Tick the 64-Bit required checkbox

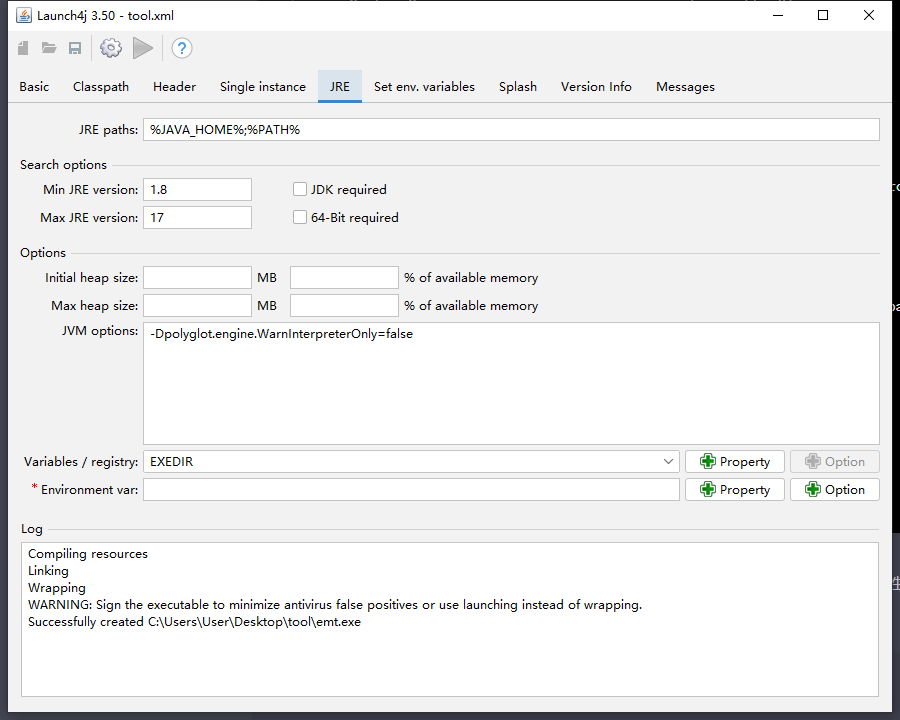coord(300,217)
